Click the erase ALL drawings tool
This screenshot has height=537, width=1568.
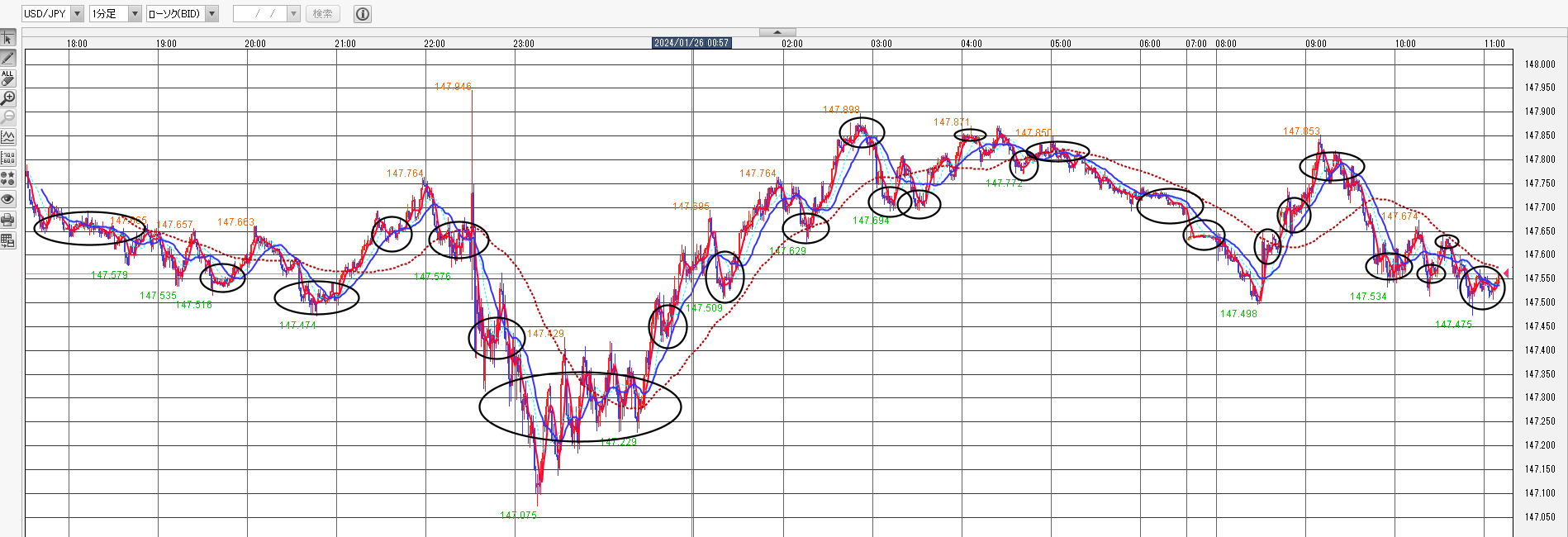pos(7,78)
